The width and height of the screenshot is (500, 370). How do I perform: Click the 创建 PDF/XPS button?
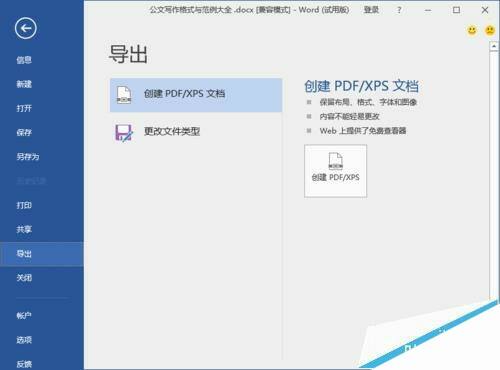(x=335, y=171)
